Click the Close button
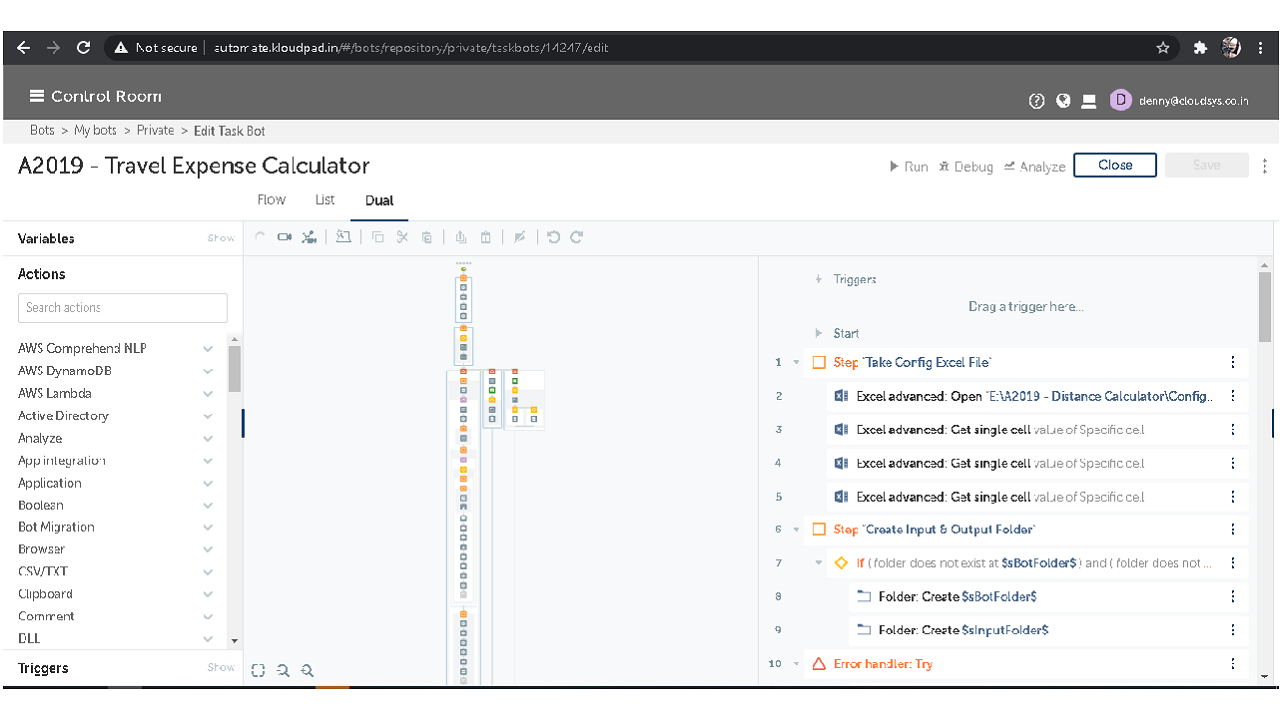The image size is (1280, 720). pos(1114,165)
